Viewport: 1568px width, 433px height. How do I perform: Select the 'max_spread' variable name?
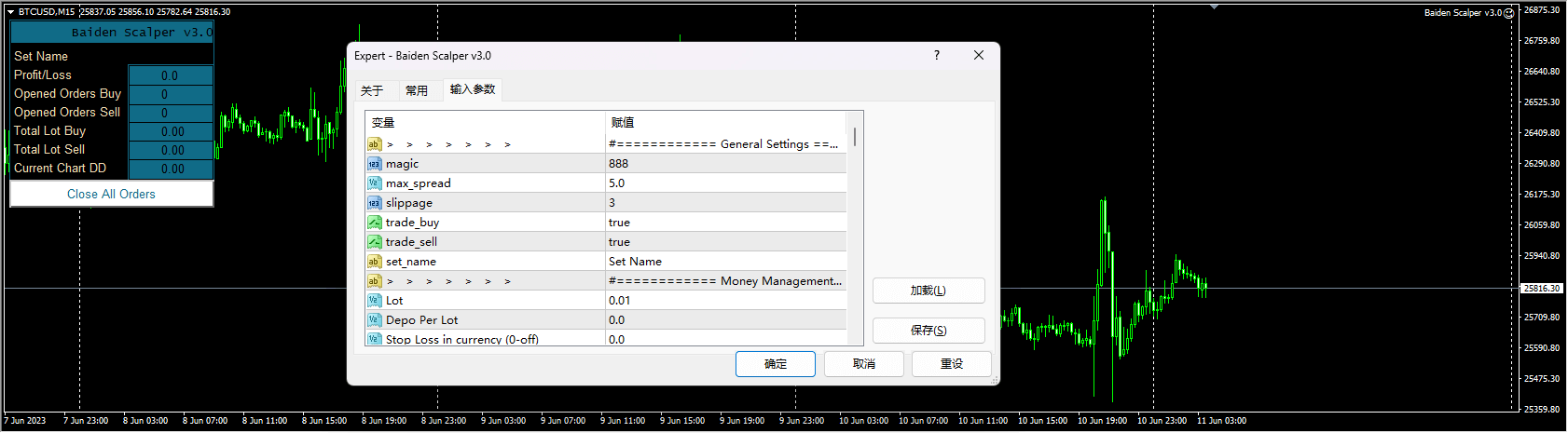point(418,183)
